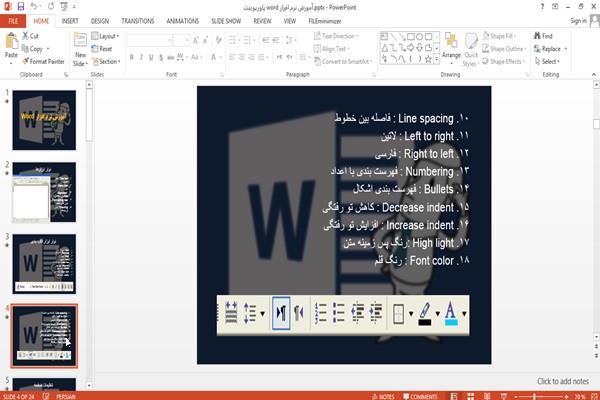Open the Shape Effects dropdown
This screenshot has width=600, height=400.
(503, 61)
